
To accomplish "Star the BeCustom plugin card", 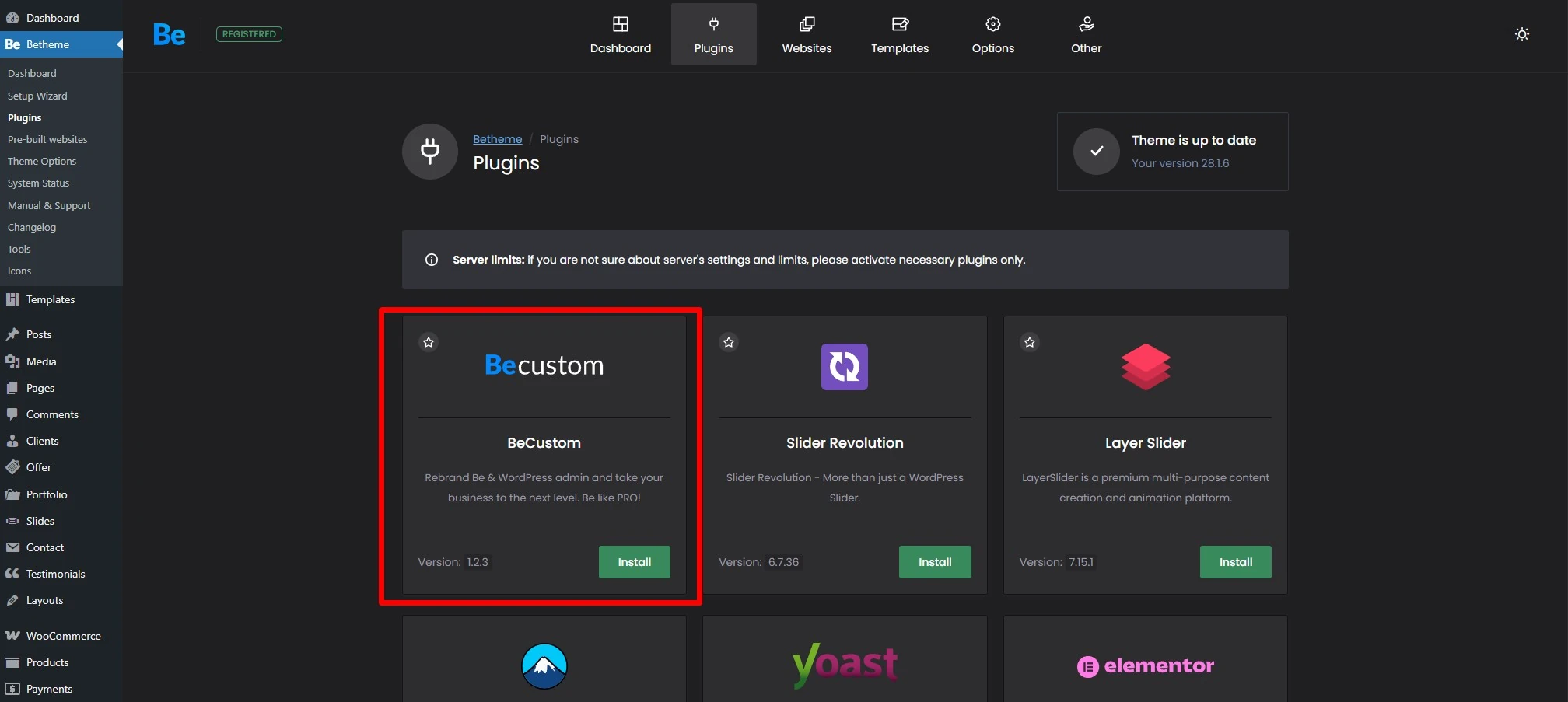I will 429,342.
